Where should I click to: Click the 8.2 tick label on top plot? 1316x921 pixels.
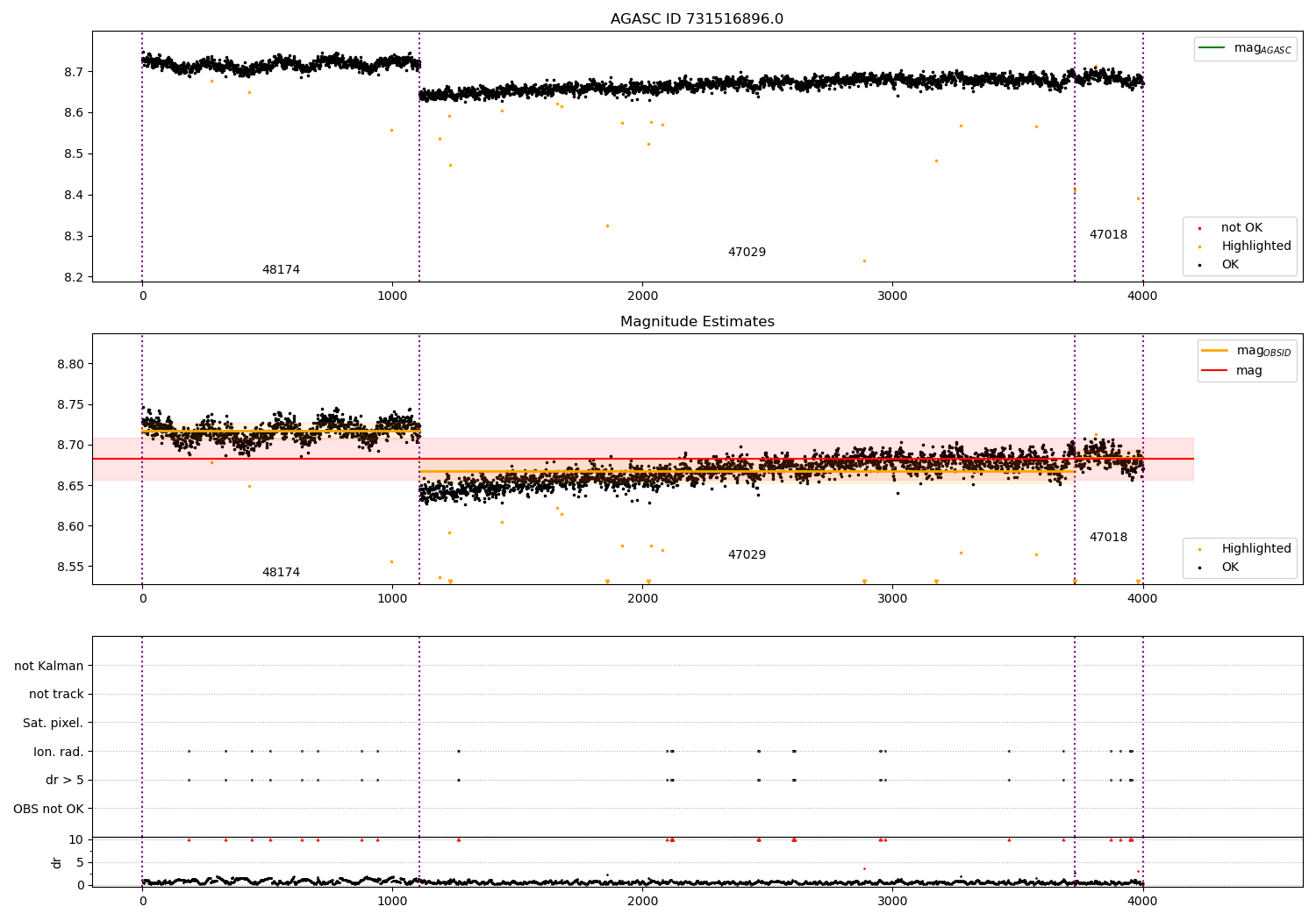(x=73, y=278)
